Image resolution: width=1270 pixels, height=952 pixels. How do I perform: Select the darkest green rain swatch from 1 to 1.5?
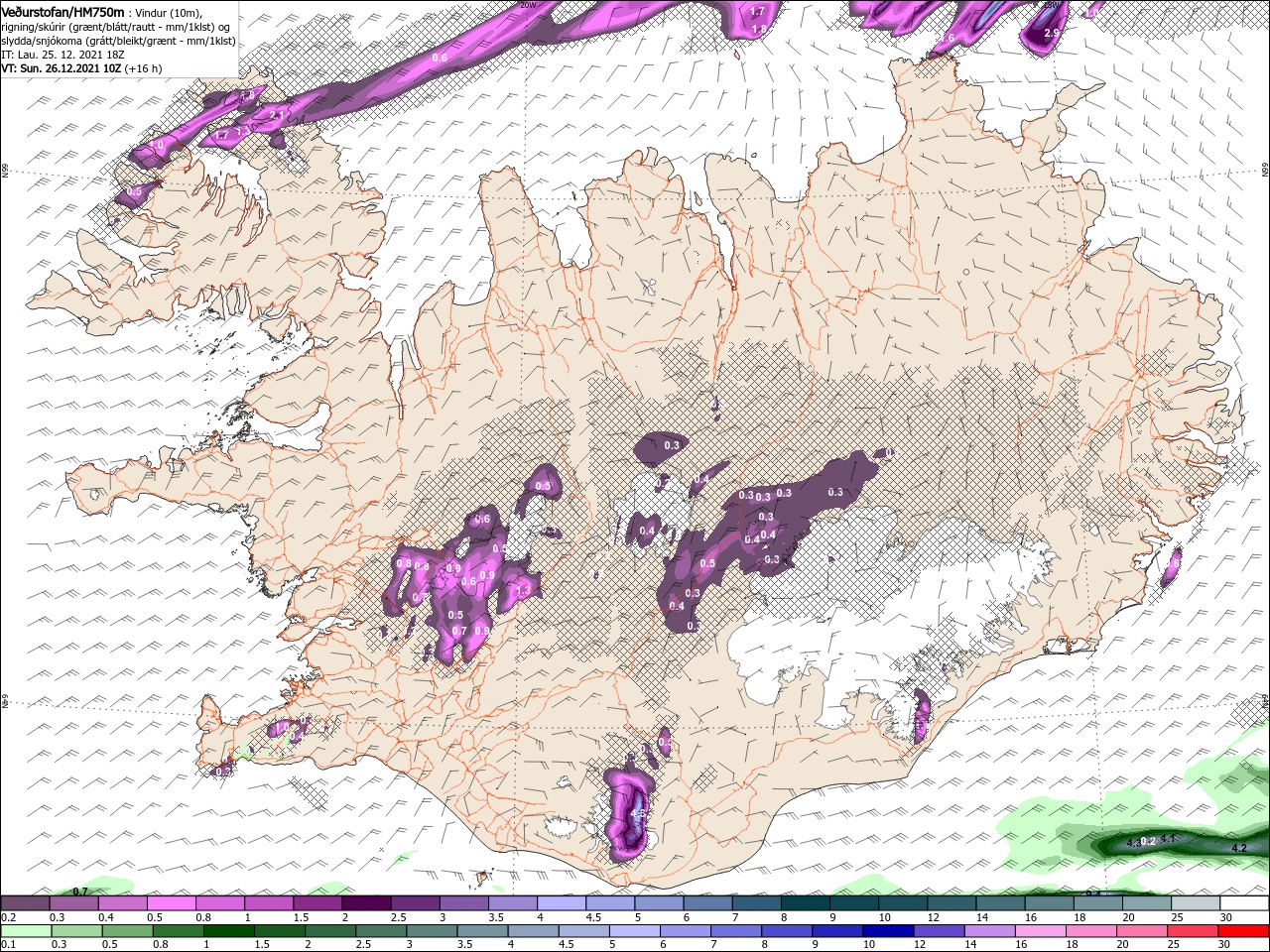tap(227, 931)
